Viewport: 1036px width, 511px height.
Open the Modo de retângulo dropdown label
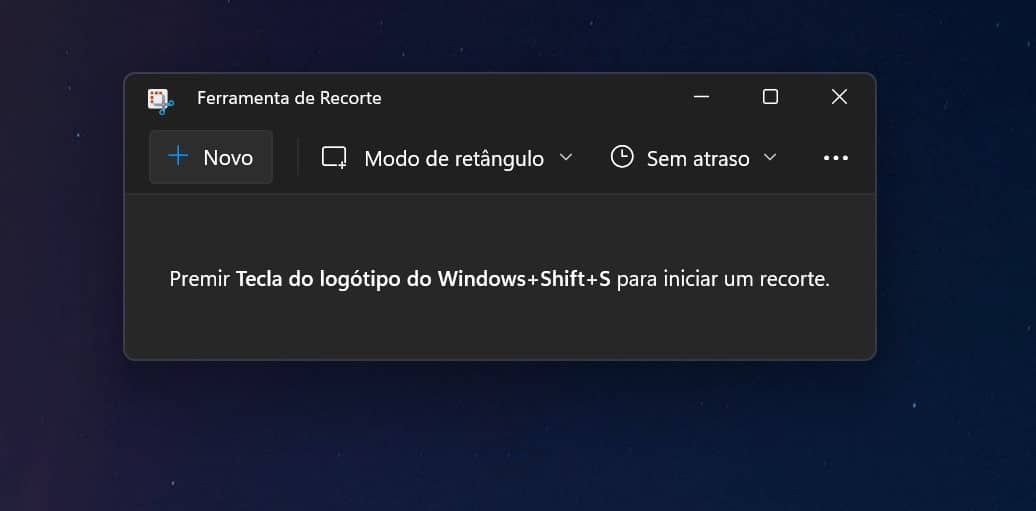454,158
